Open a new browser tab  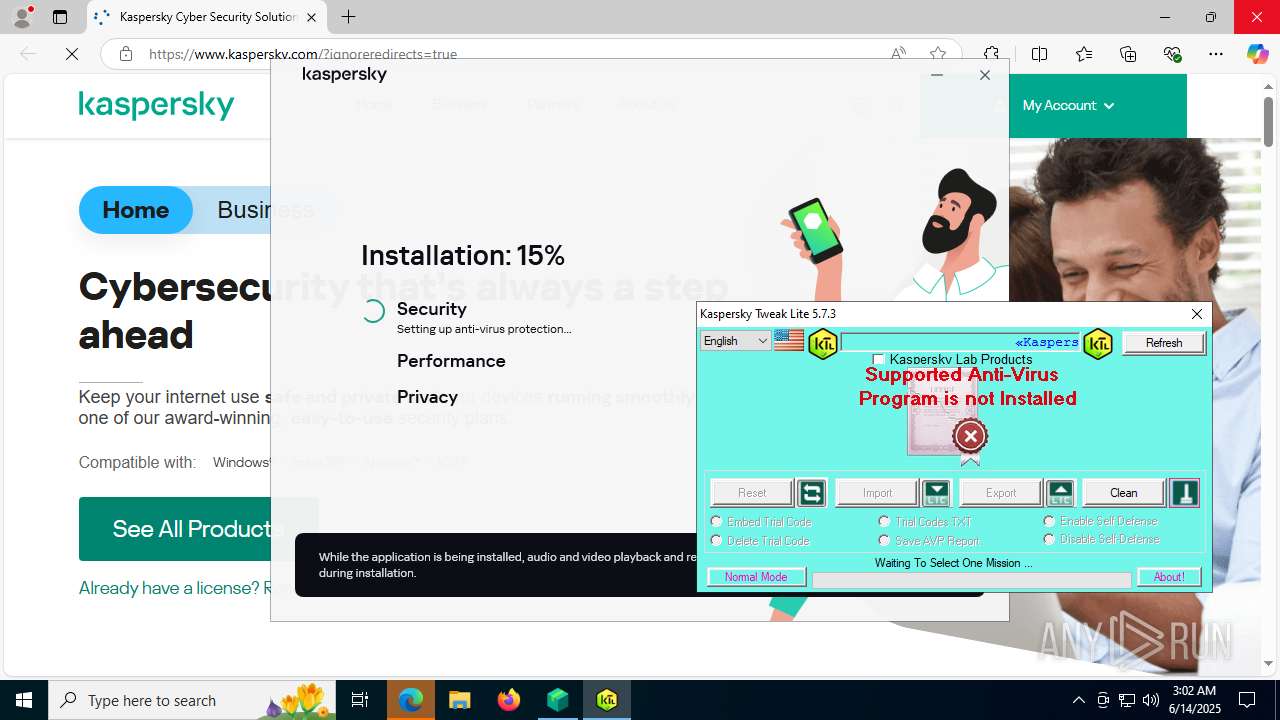(348, 17)
